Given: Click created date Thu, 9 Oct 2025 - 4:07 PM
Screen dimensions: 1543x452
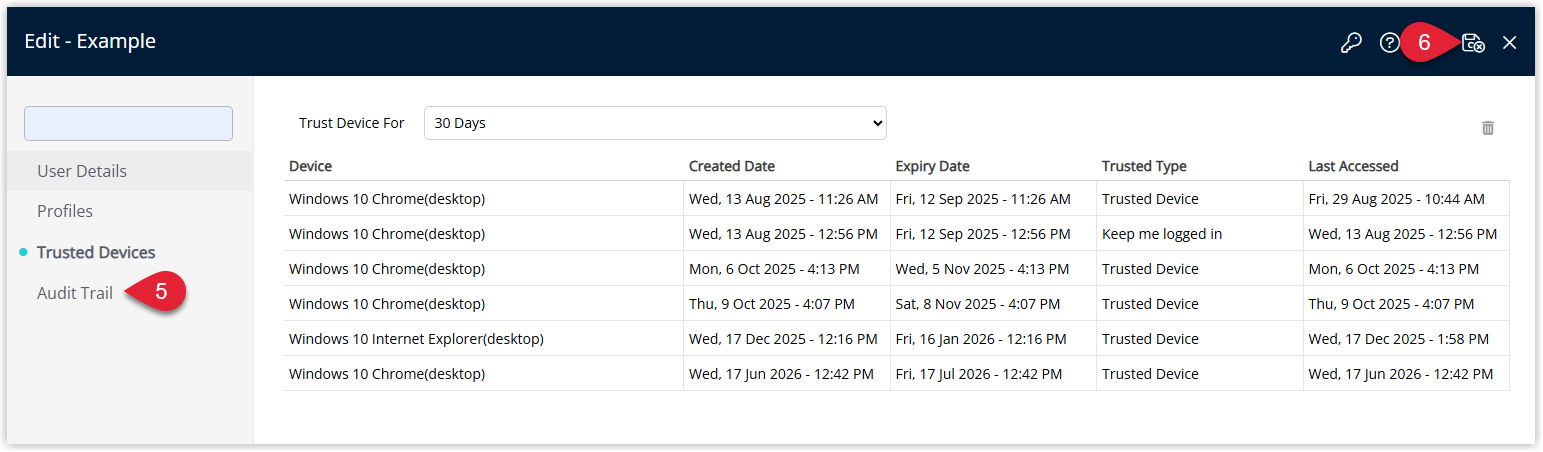Looking at the screenshot, I should (x=772, y=304).
